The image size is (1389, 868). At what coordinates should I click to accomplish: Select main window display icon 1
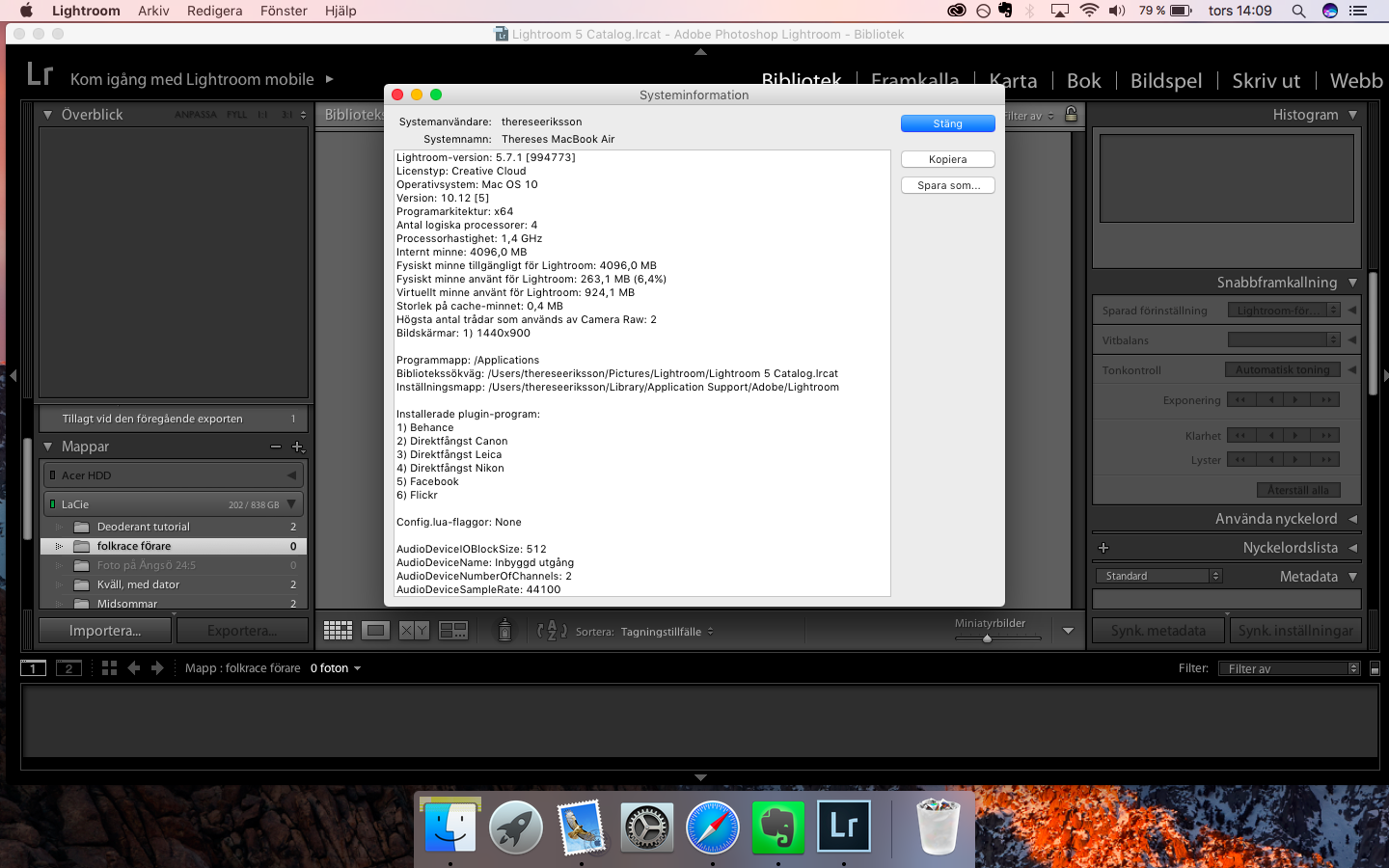point(34,667)
